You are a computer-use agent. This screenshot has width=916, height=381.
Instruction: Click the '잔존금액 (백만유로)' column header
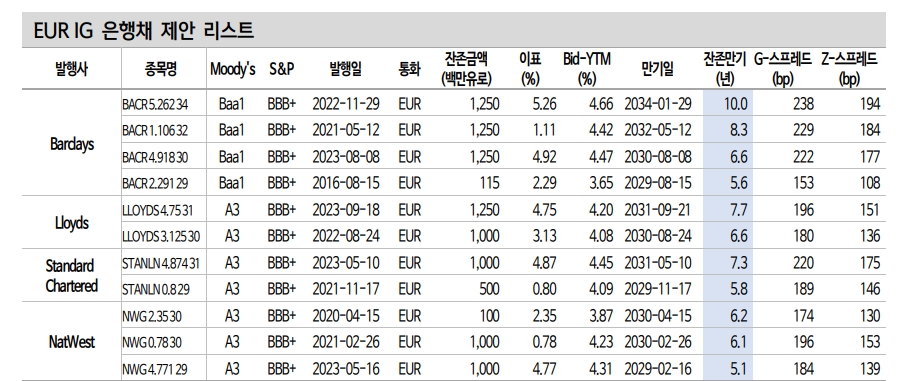466,68
